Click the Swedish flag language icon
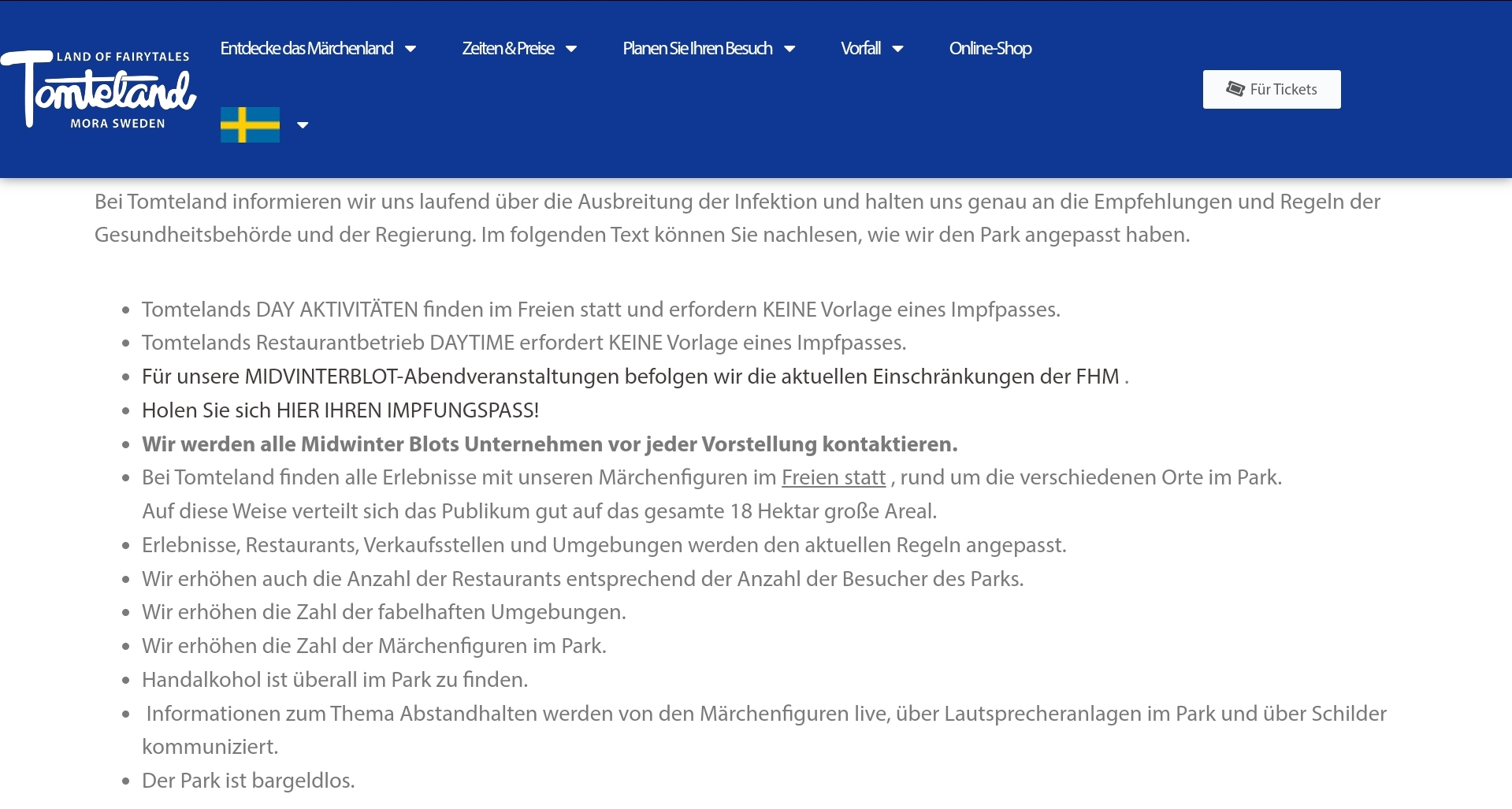 click(250, 124)
